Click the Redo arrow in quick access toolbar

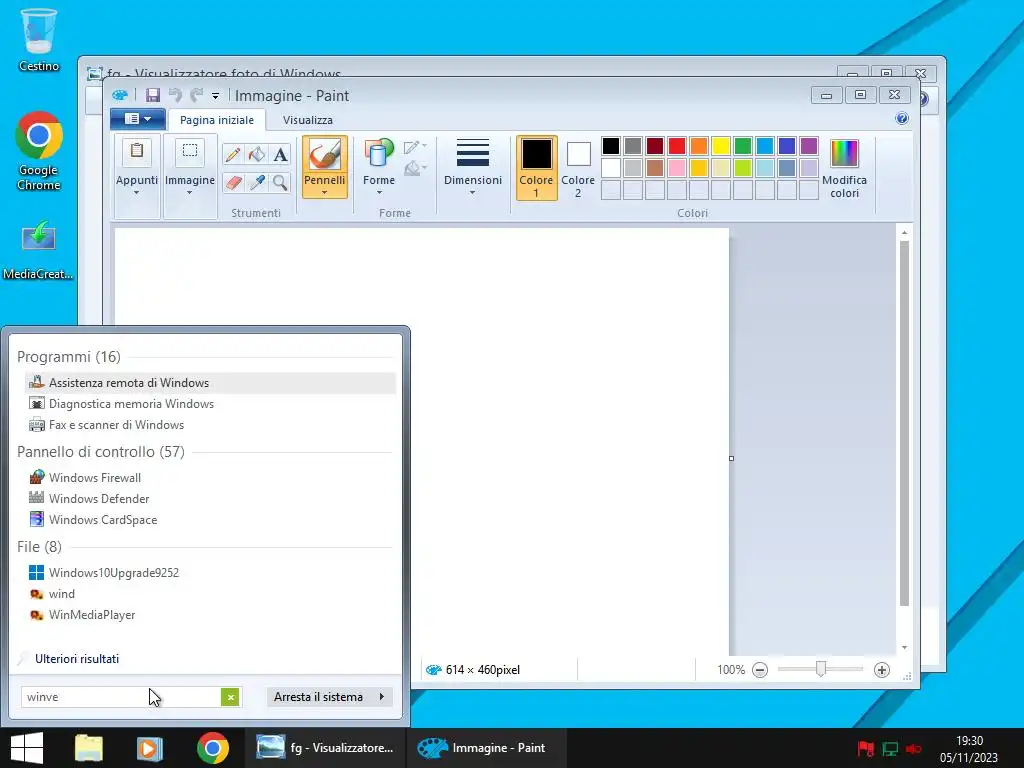click(x=197, y=95)
